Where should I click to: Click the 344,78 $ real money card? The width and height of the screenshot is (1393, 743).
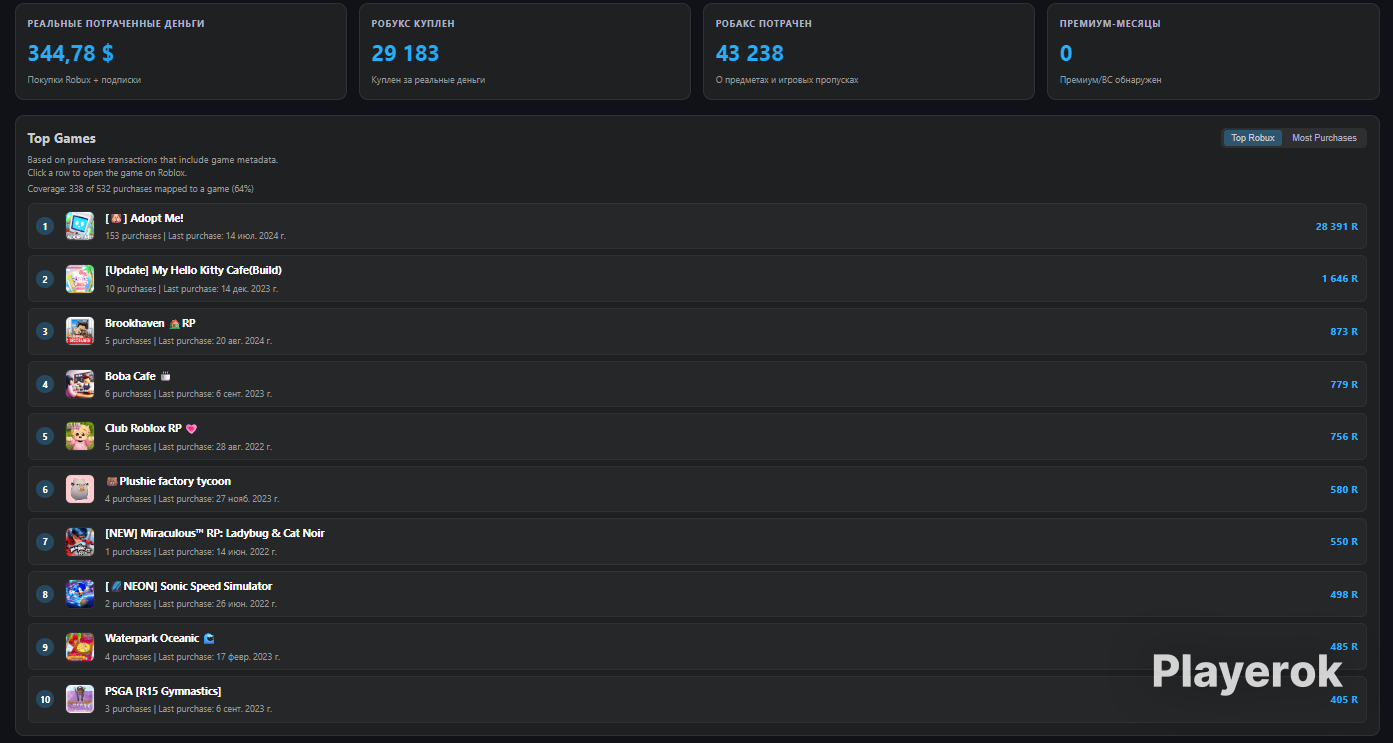click(x=181, y=51)
